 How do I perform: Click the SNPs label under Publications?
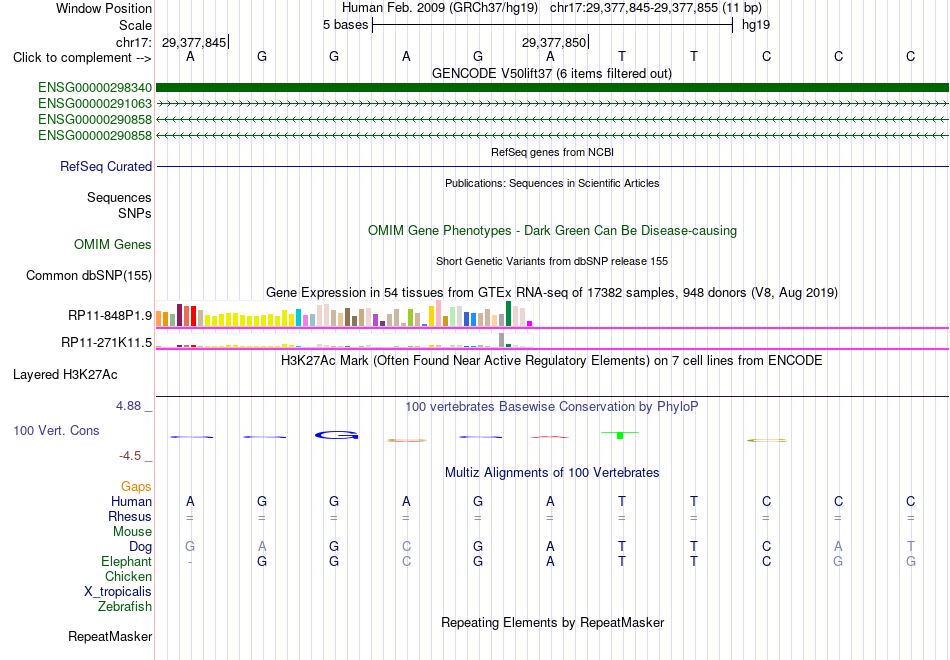point(135,214)
